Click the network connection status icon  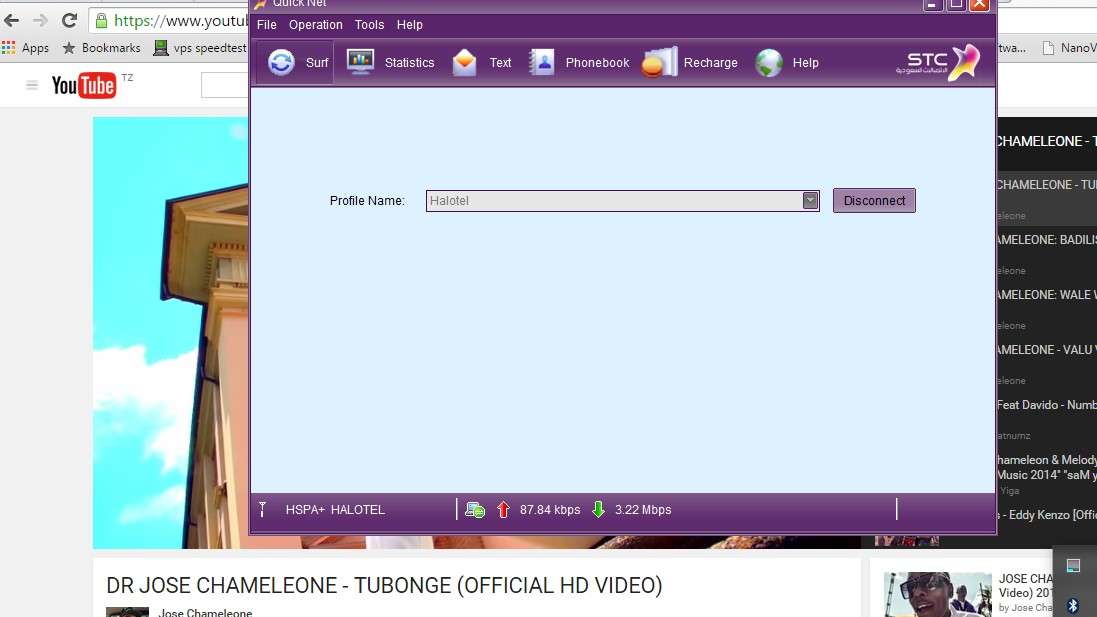[475, 510]
